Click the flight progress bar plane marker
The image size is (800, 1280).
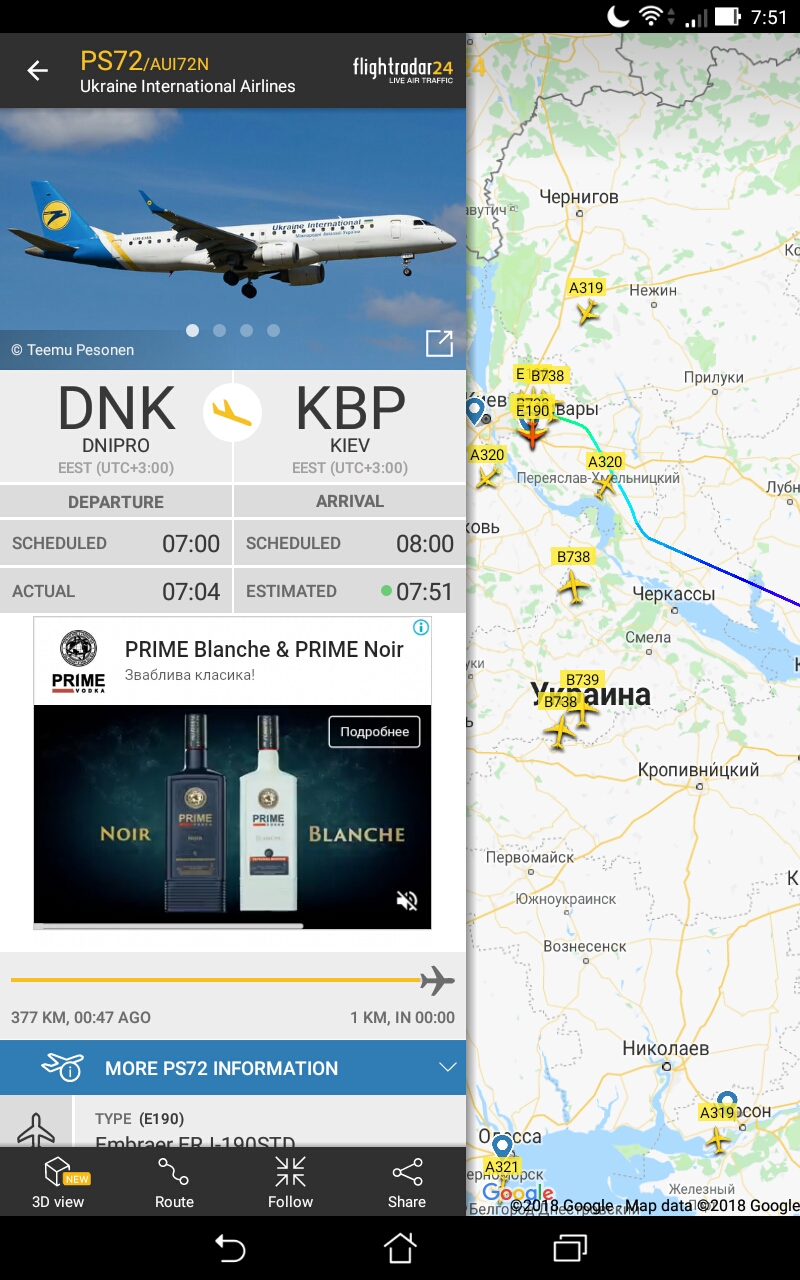click(x=437, y=981)
